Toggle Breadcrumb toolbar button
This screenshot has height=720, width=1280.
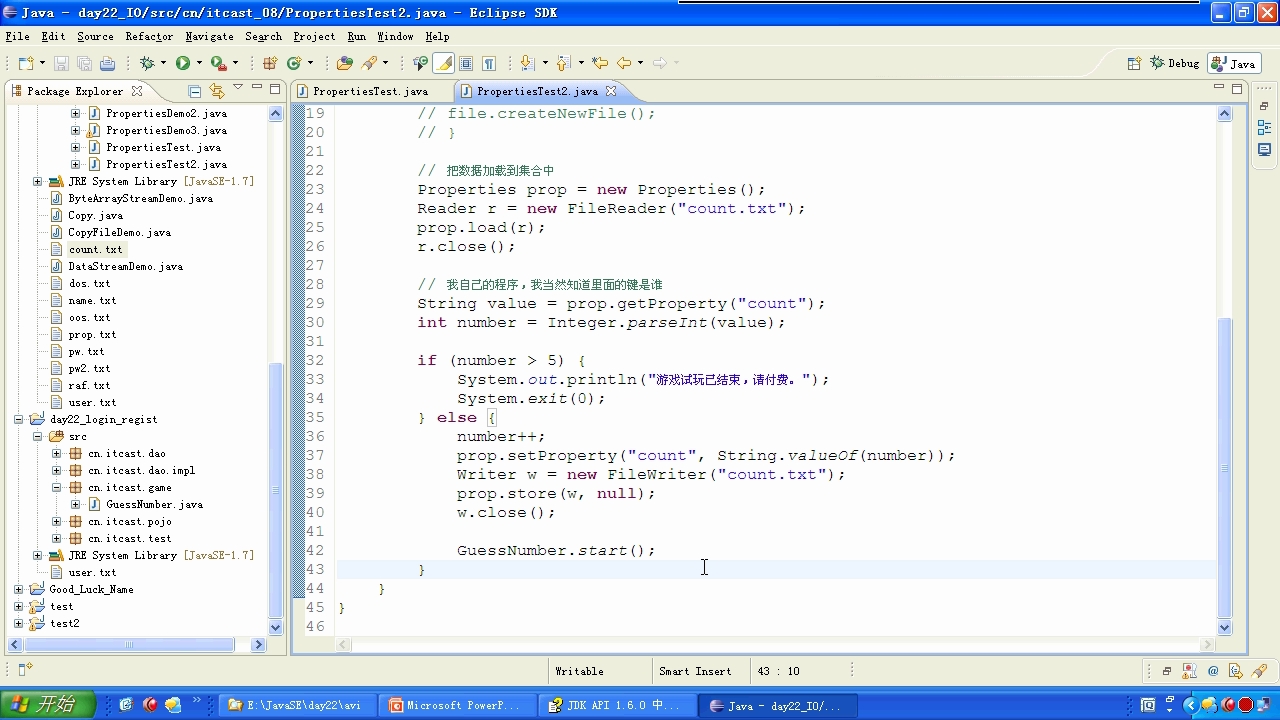point(421,63)
